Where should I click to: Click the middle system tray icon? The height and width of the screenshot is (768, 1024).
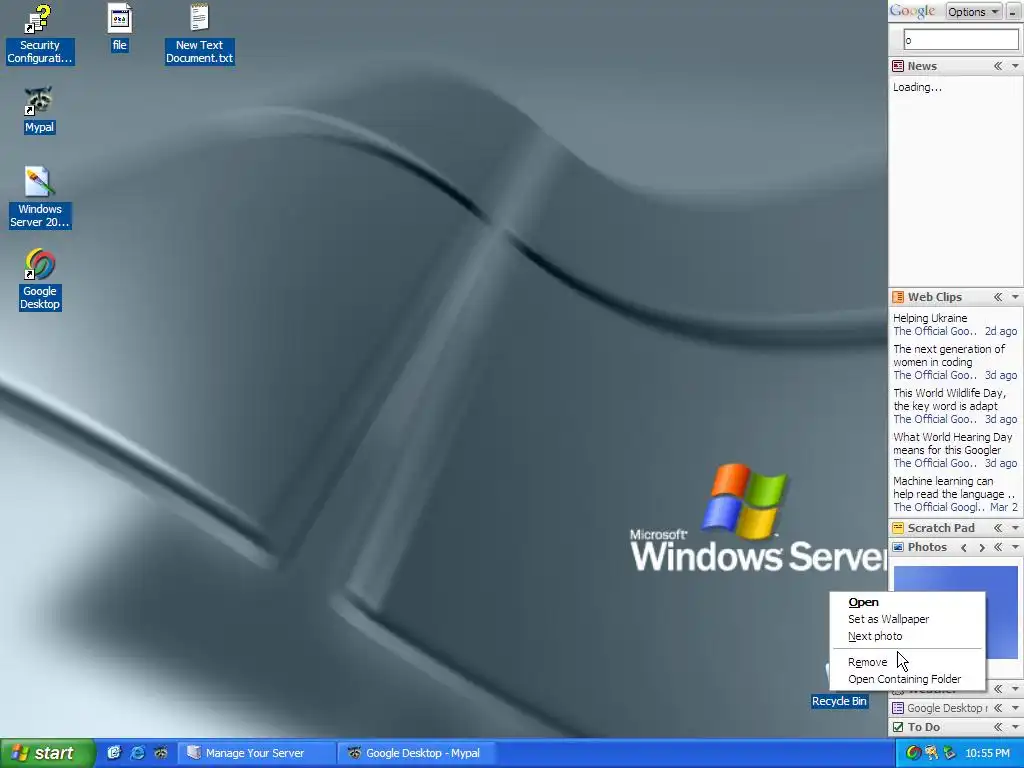click(x=931, y=753)
